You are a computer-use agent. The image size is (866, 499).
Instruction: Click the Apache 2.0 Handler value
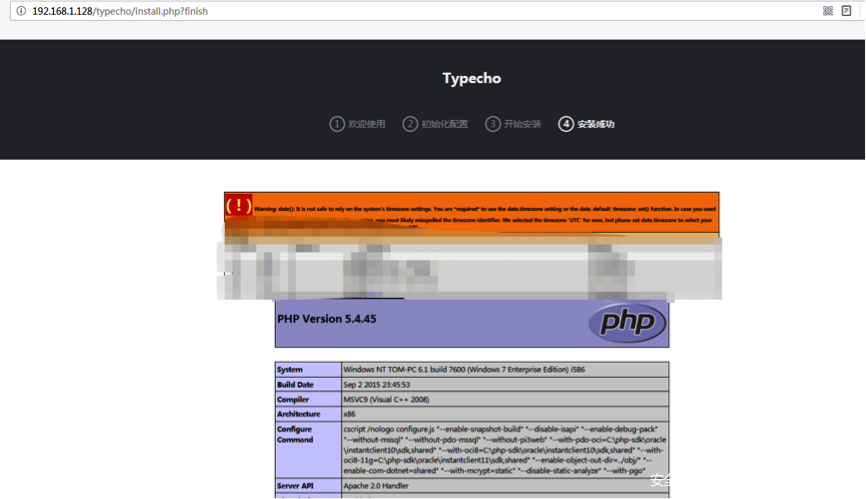[376, 486]
